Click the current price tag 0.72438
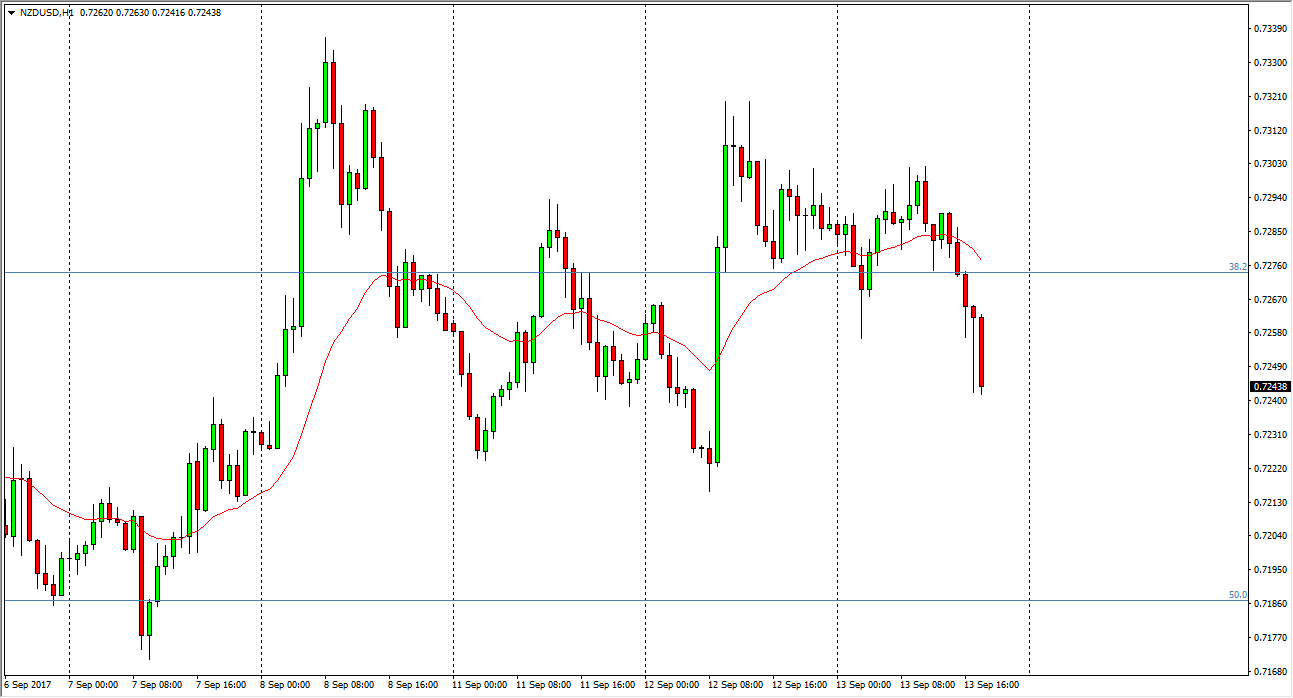This screenshot has height=698, width=1293. click(1270, 387)
